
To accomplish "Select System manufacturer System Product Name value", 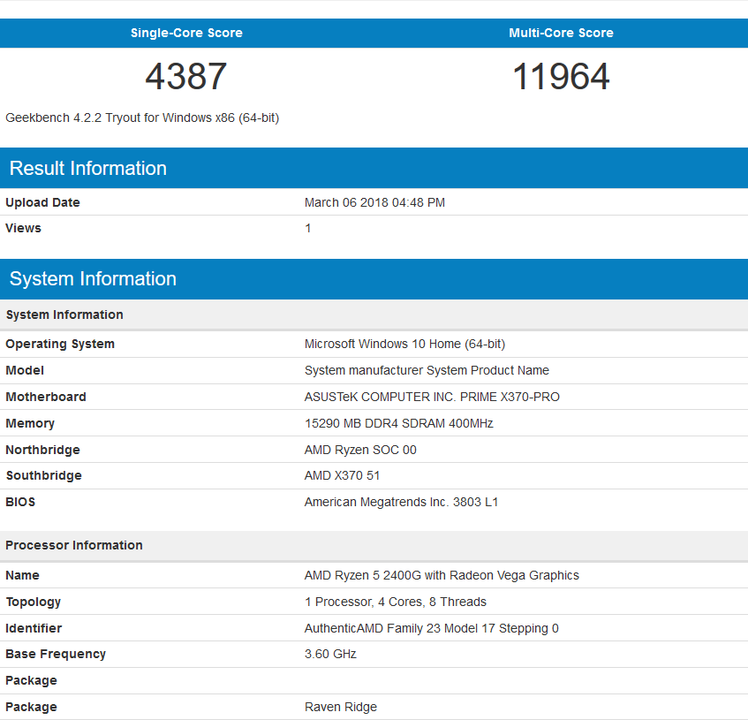I will click(426, 371).
